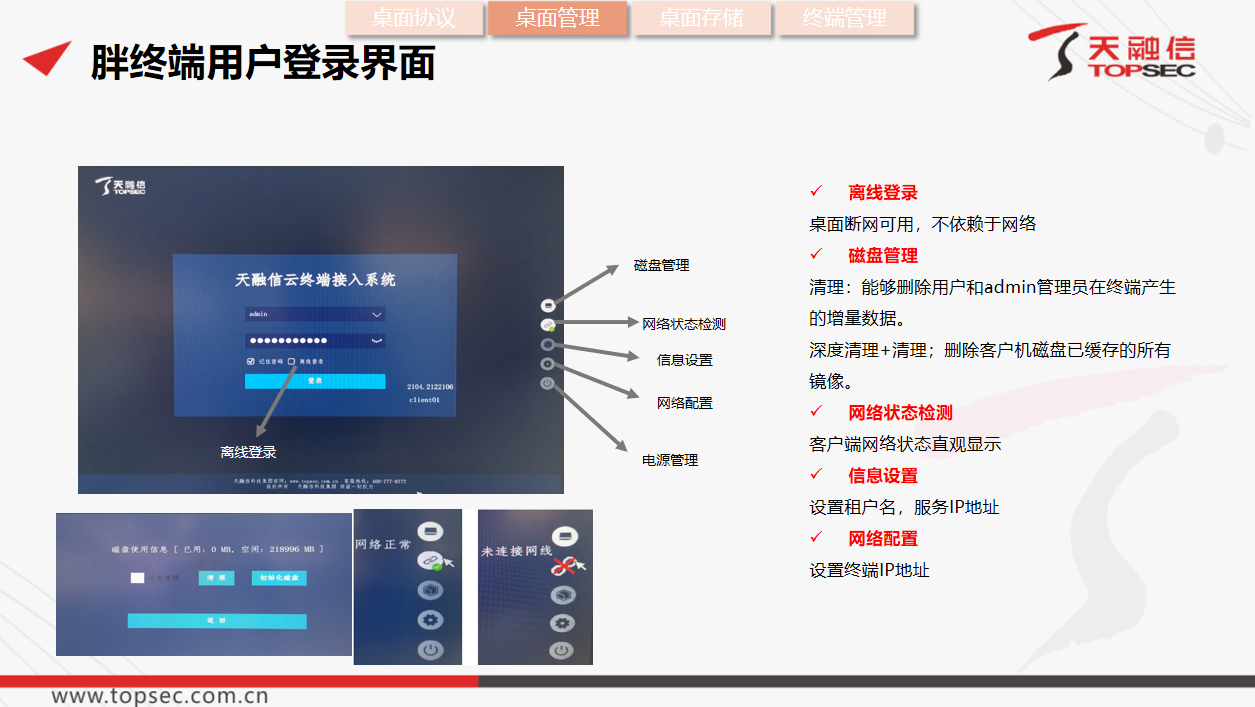
Task: Expand the admin username dropdown arrow
Action: click(377, 314)
